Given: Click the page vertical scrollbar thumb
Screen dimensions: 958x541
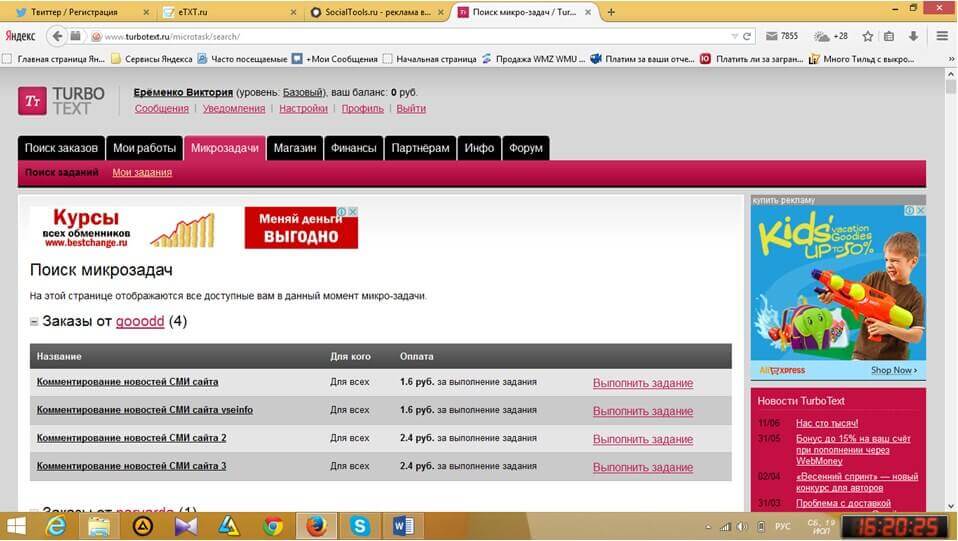Looking at the screenshot, I should [951, 87].
